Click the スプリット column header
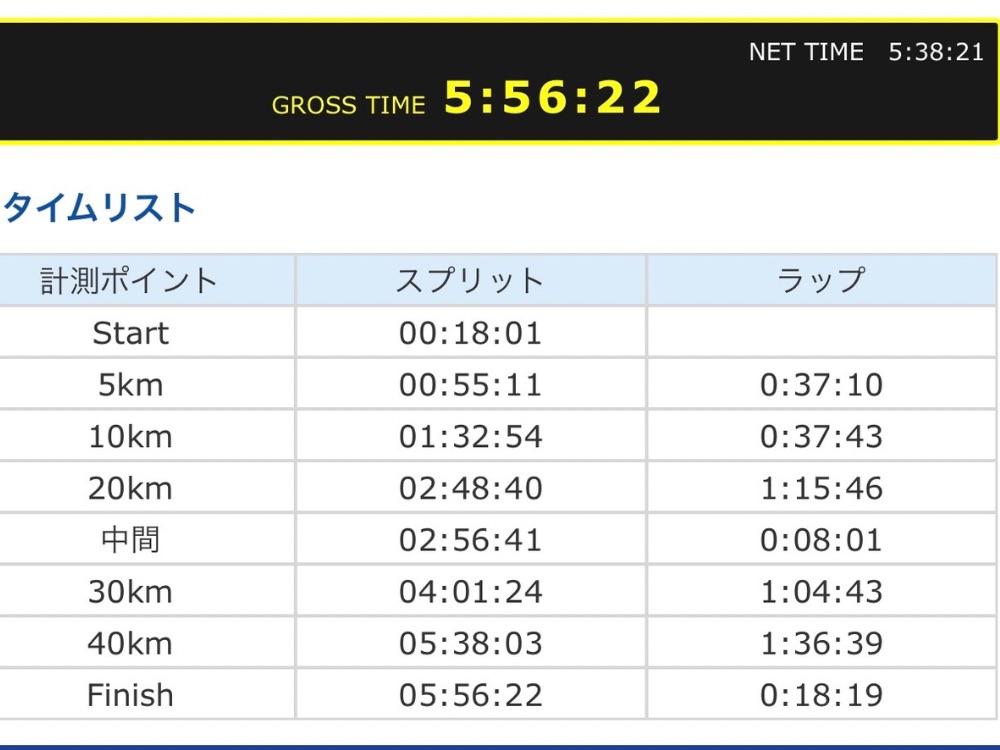Screen dimensions: 1000x750 [x=470, y=281]
